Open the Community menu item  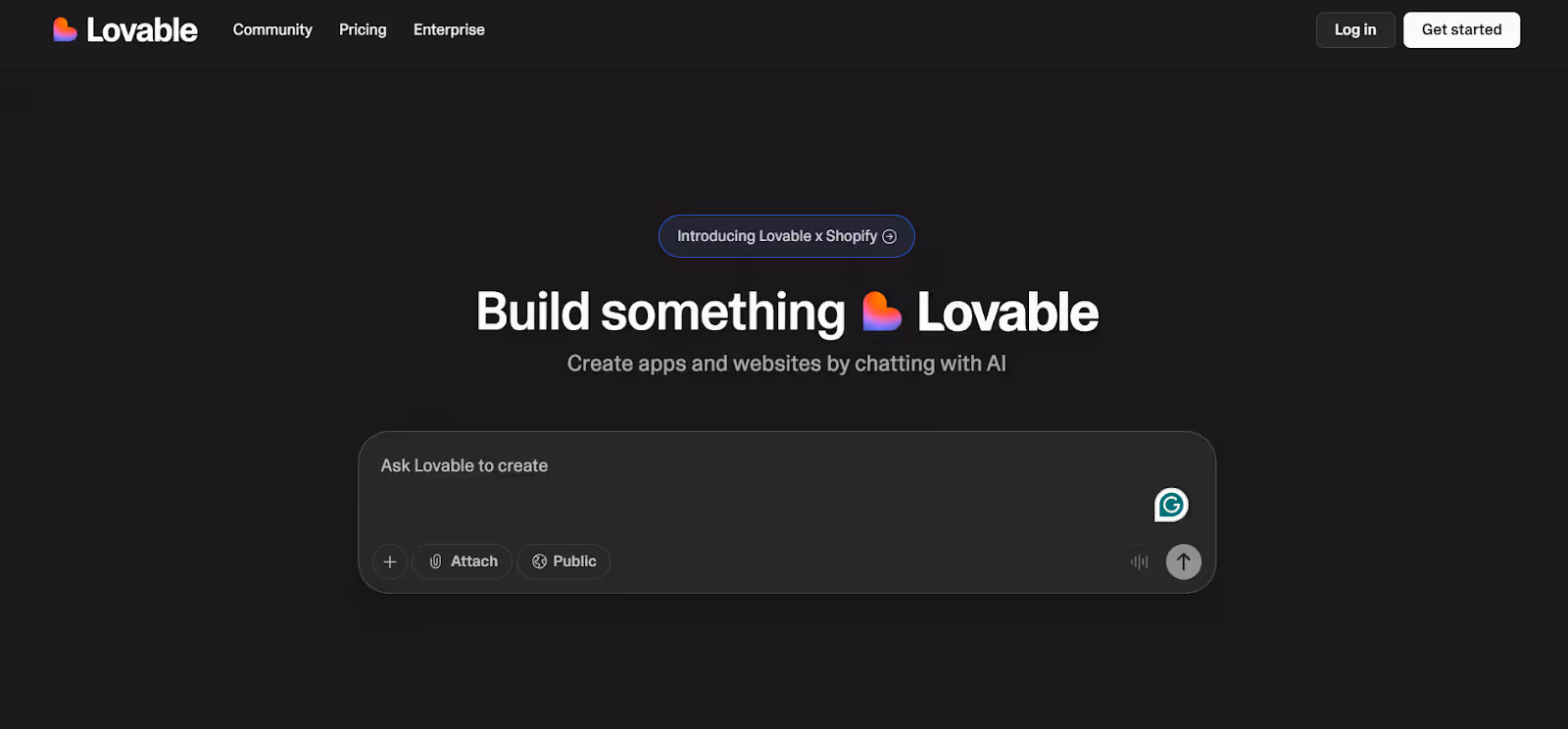(272, 29)
